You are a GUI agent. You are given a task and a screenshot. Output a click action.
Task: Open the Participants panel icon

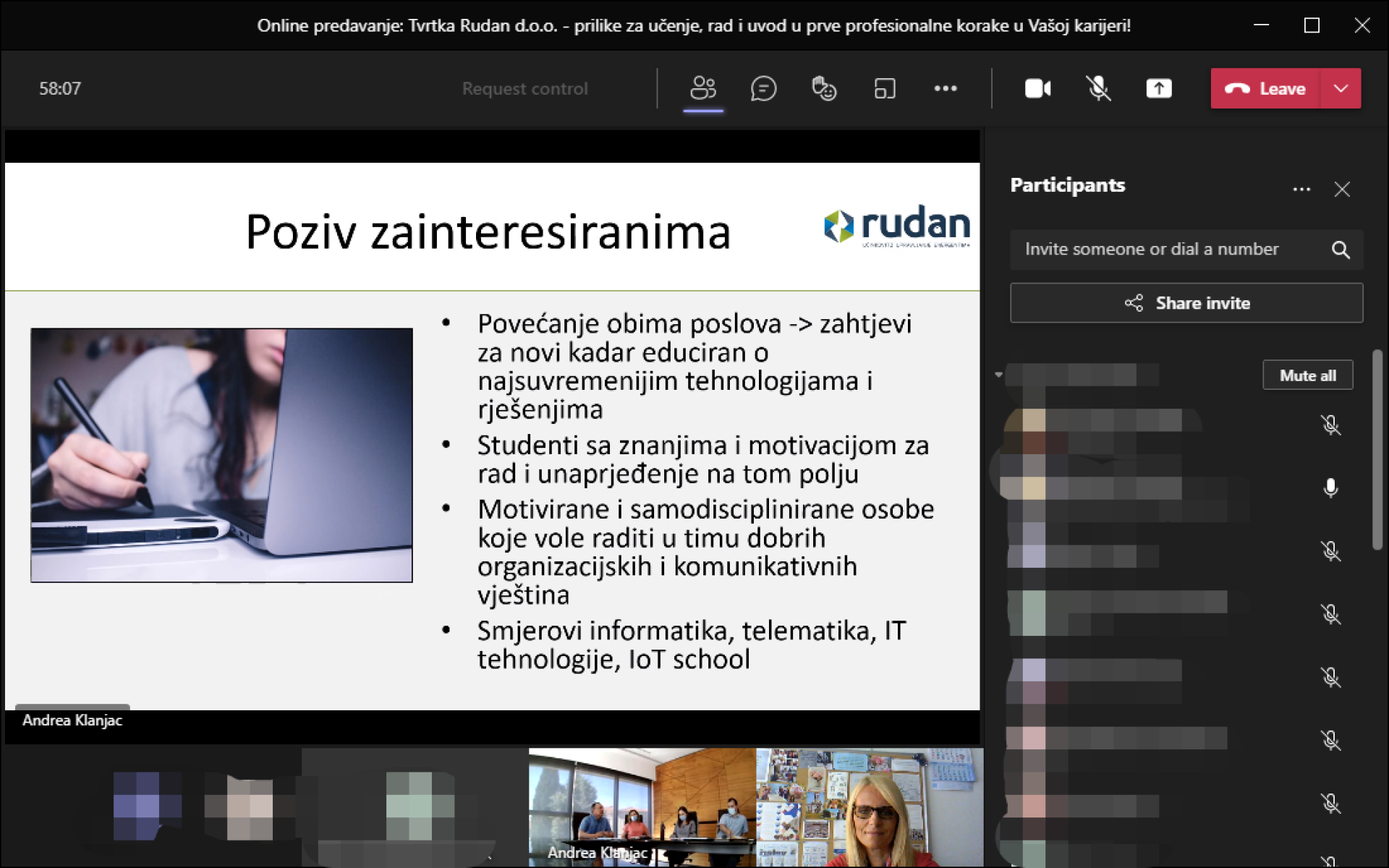[x=702, y=88]
